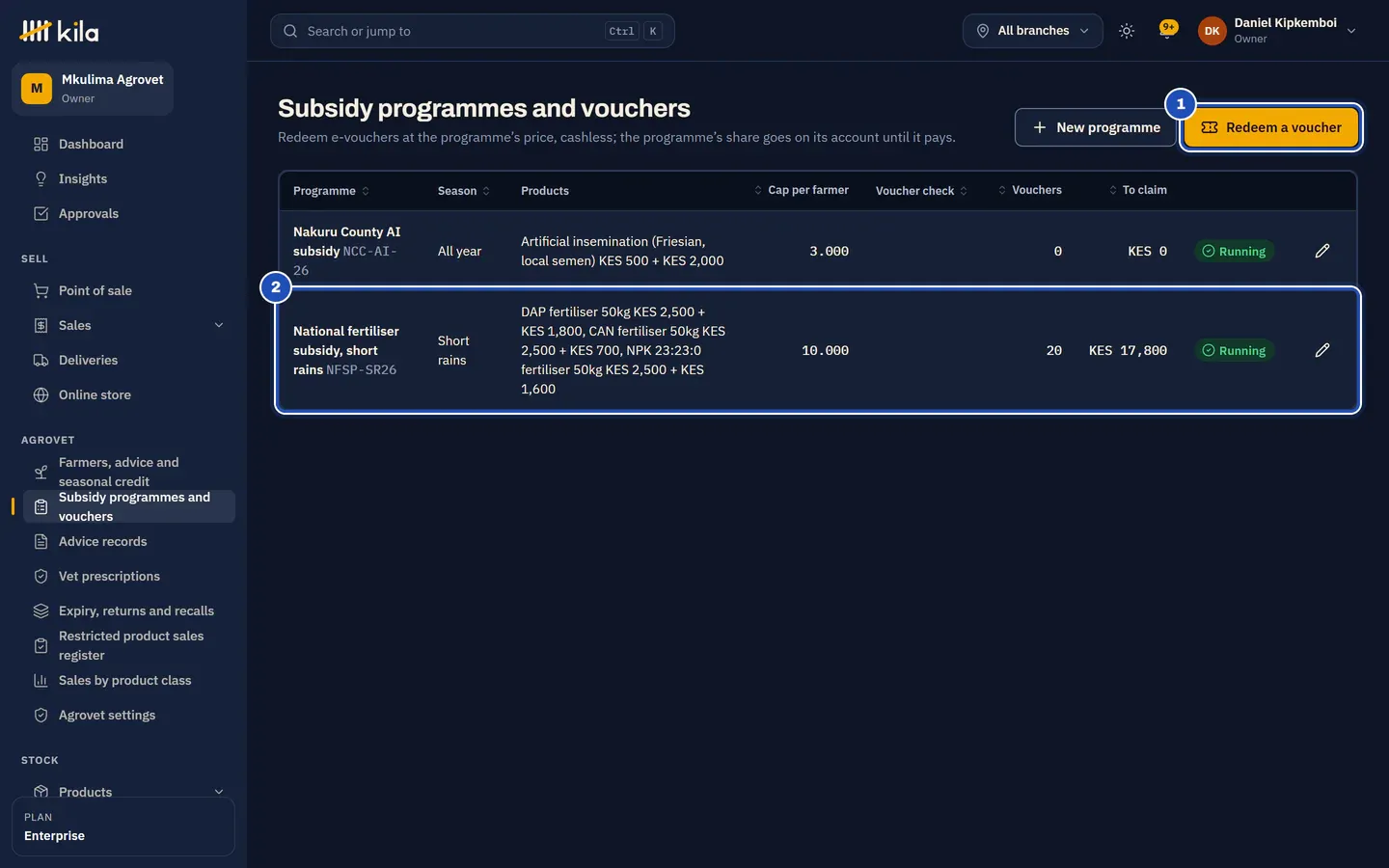
Task: Sort by Voucher check column
Action: [921, 191]
